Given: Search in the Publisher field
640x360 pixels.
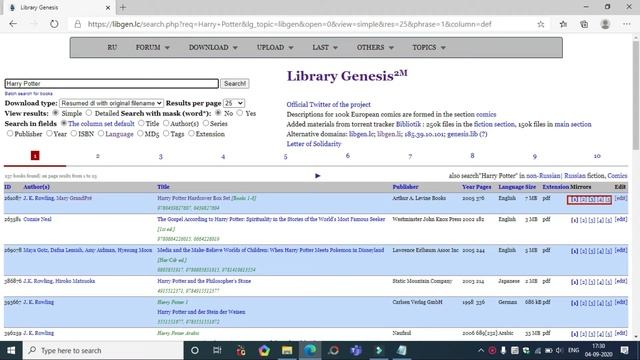Looking at the screenshot, I should click(x=10, y=133).
